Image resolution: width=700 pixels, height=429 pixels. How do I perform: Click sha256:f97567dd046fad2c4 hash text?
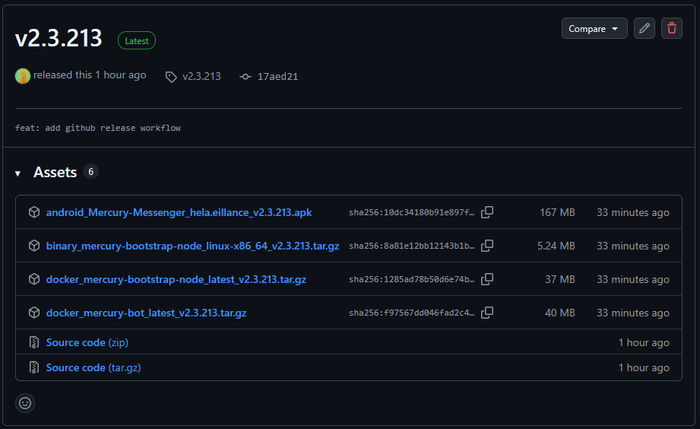[x=411, y=313]
